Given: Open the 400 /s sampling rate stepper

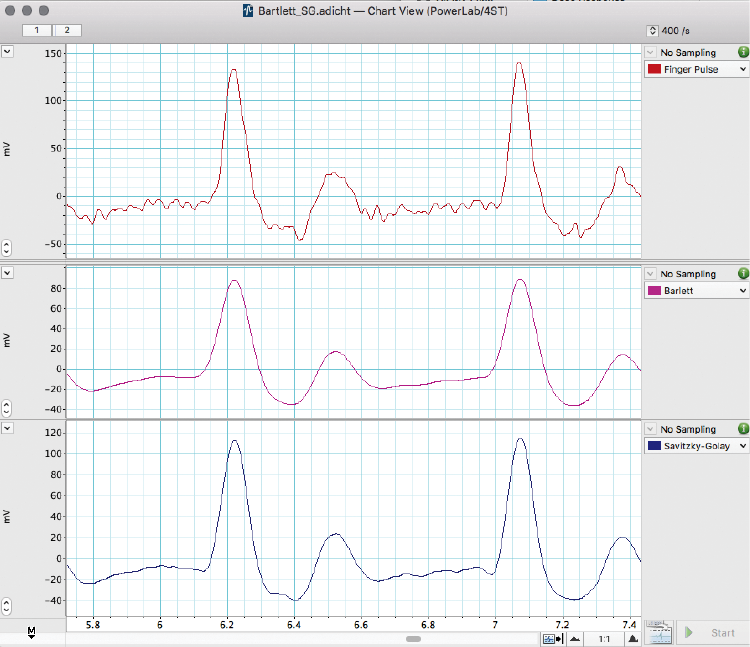Looking at the screenshot, I should tap(653, 31).
